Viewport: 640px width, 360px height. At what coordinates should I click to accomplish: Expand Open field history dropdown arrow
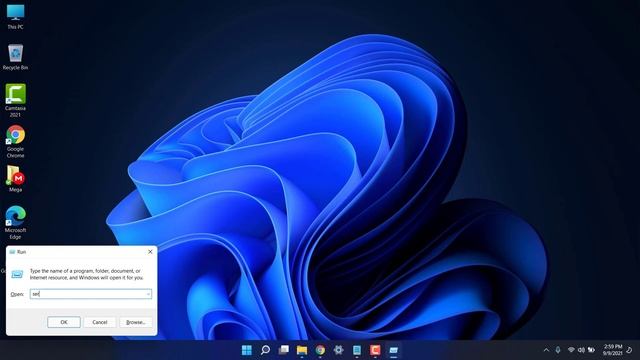tap(148, 294)
